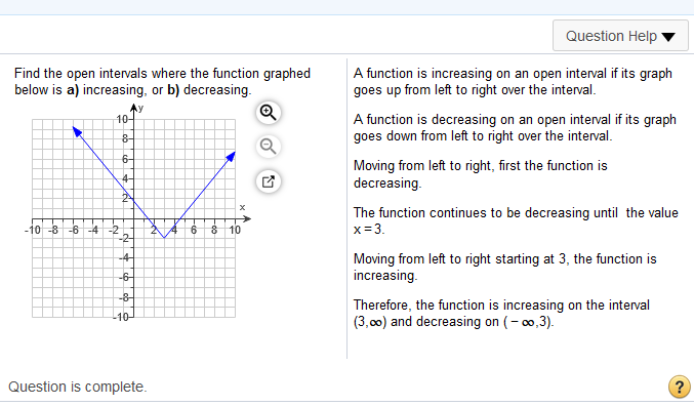
Task: Click the vertex of the V-shaped graph
Action: point(164,238)
